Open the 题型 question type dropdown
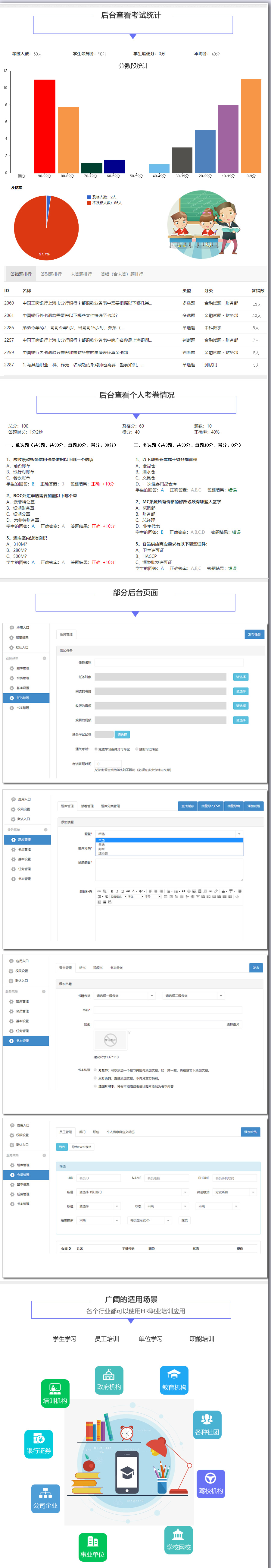Viewport: 271px width, 1568px height. click(x=169, y=834)
